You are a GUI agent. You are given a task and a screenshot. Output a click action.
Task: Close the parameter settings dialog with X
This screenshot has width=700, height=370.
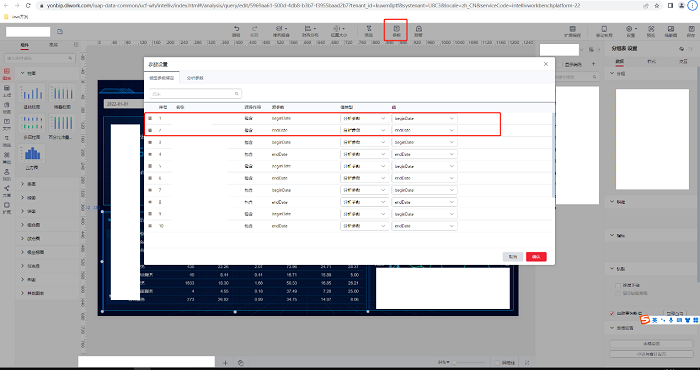point(546,64)
